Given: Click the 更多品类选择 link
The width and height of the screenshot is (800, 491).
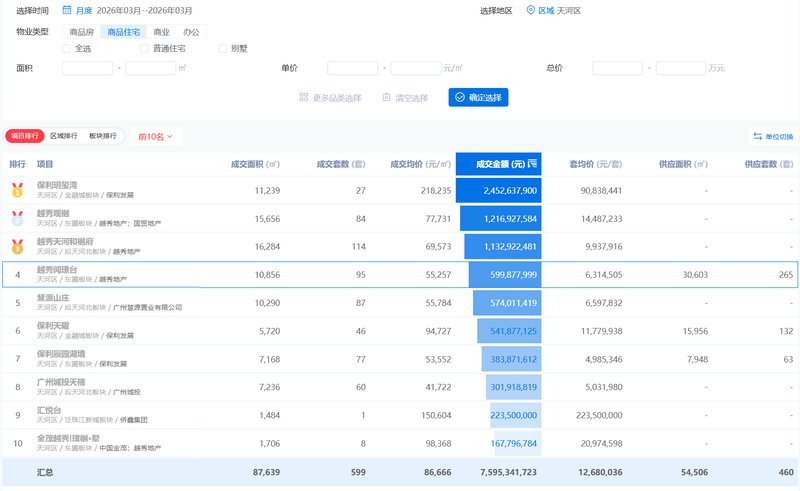Looking at the screenshot, I should tap(330, 97).
